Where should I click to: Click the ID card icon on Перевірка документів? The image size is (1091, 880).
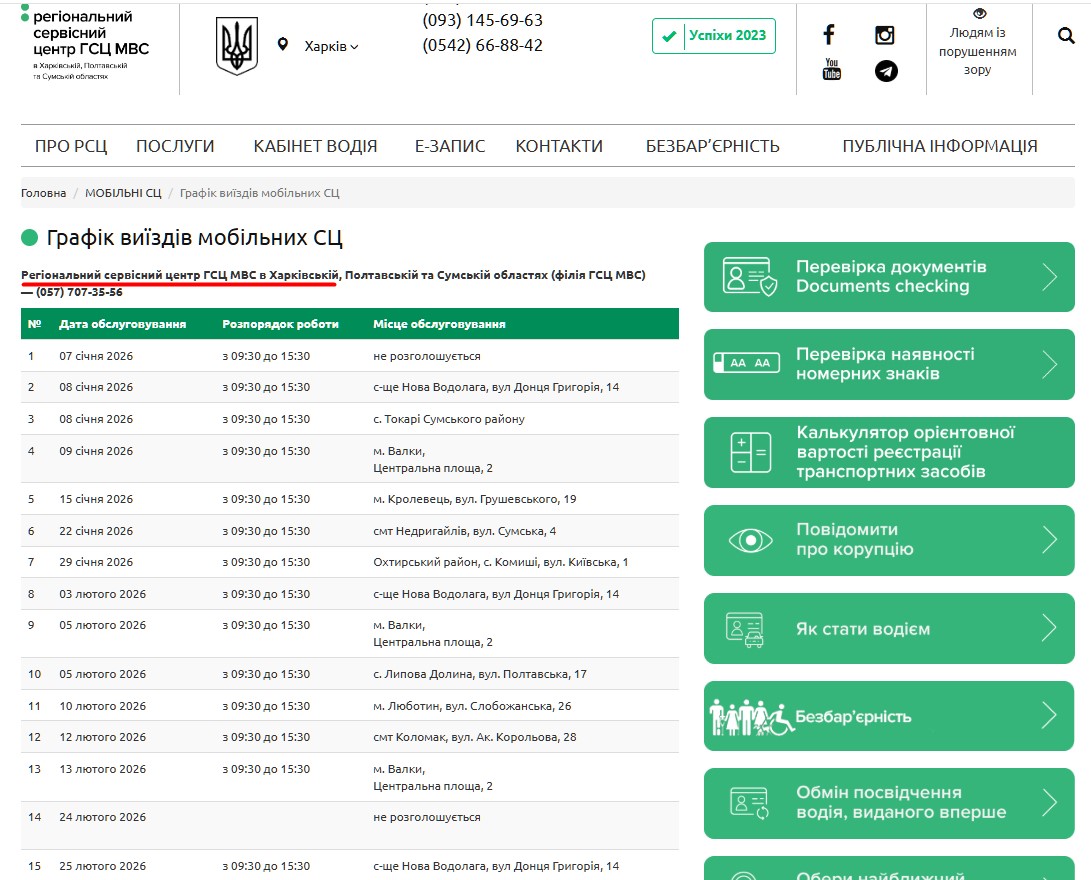point(749,277)
